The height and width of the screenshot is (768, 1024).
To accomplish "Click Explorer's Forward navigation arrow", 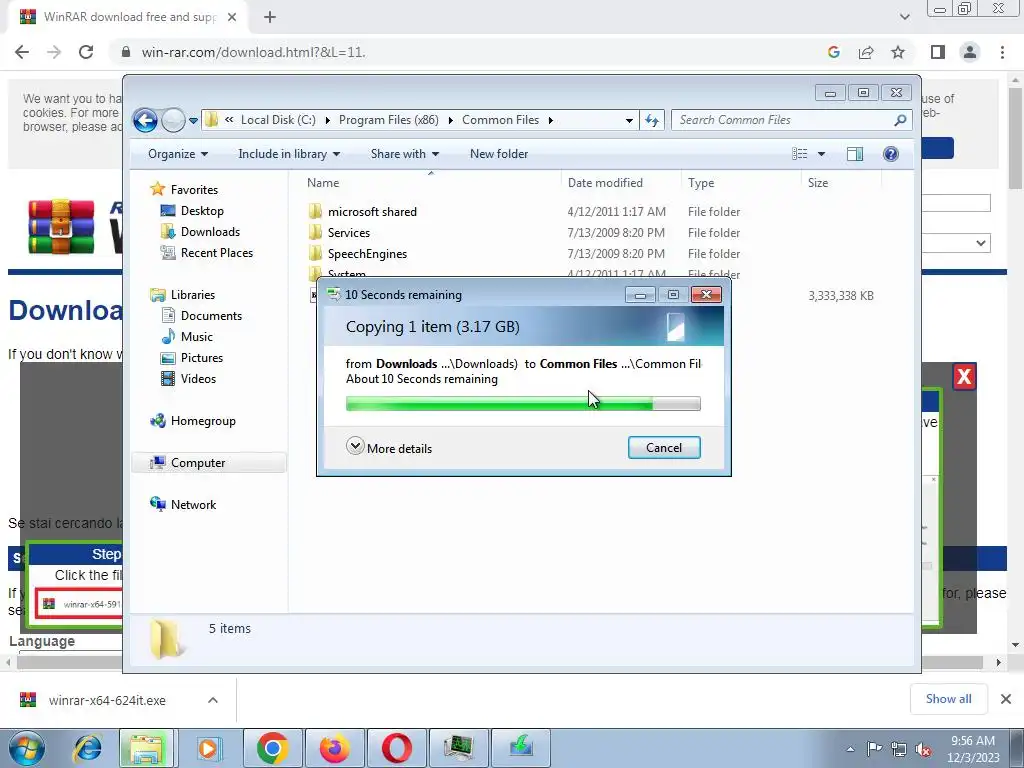I will click(x=173, y=120).
